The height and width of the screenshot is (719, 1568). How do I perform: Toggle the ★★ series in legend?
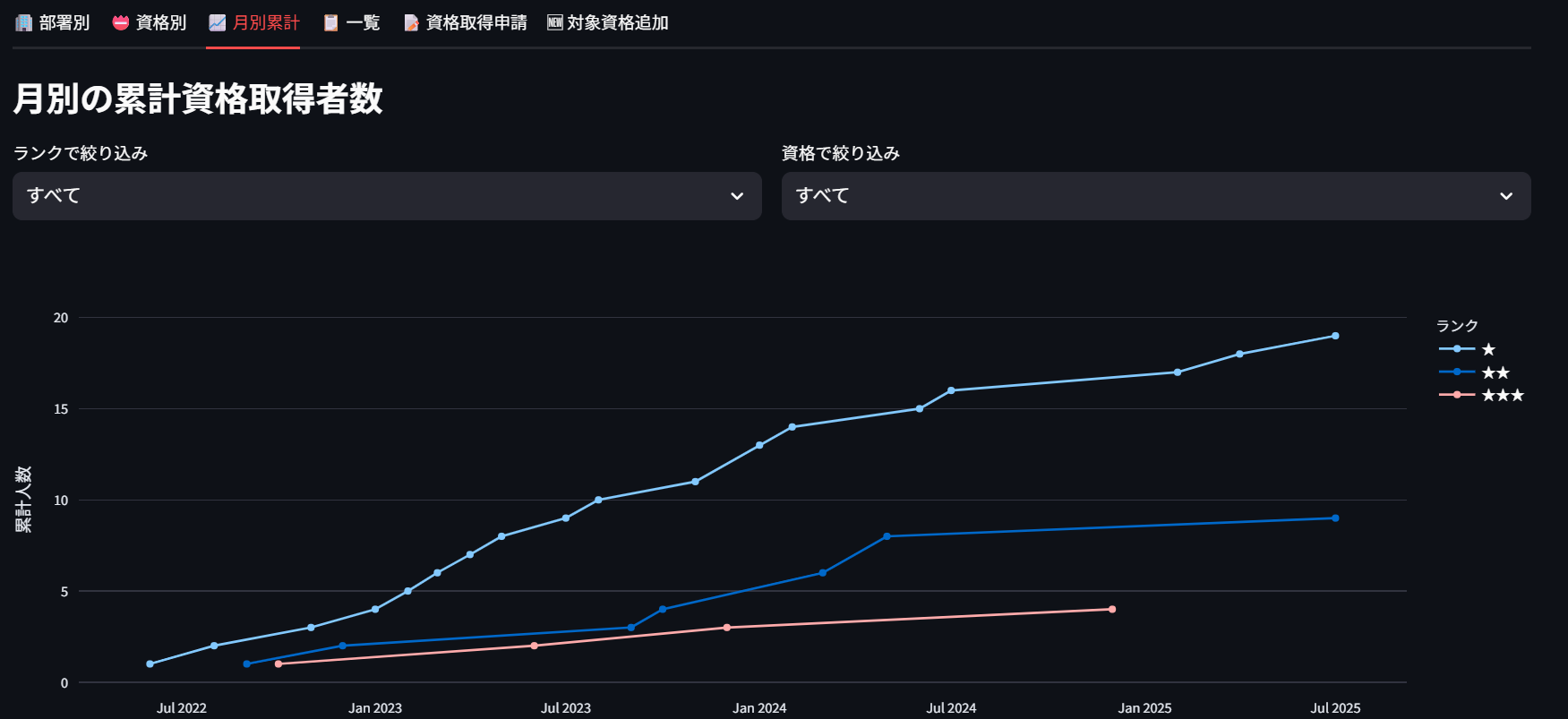[x=1475, y=372]
